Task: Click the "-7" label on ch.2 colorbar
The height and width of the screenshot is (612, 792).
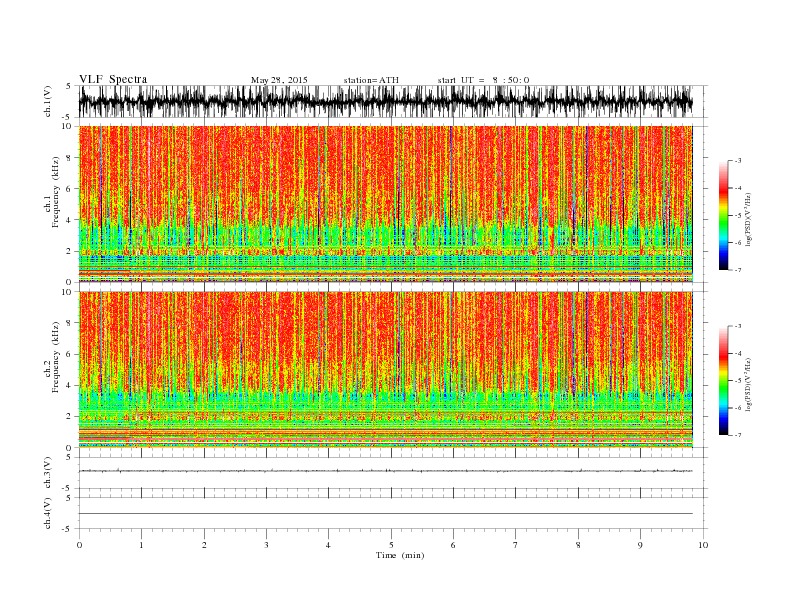Action: (738, 435)
